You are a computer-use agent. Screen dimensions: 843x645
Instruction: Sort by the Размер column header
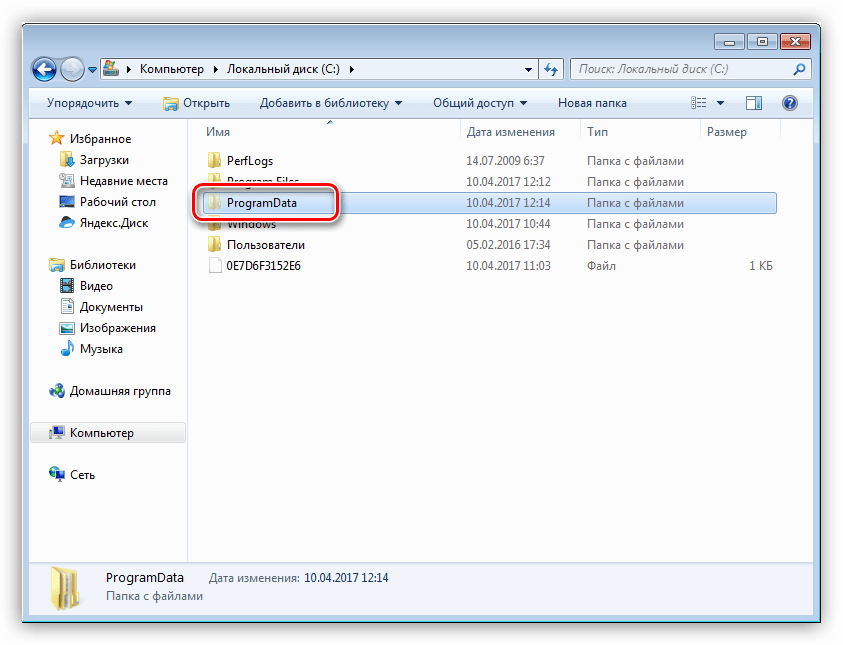(726, 132)
